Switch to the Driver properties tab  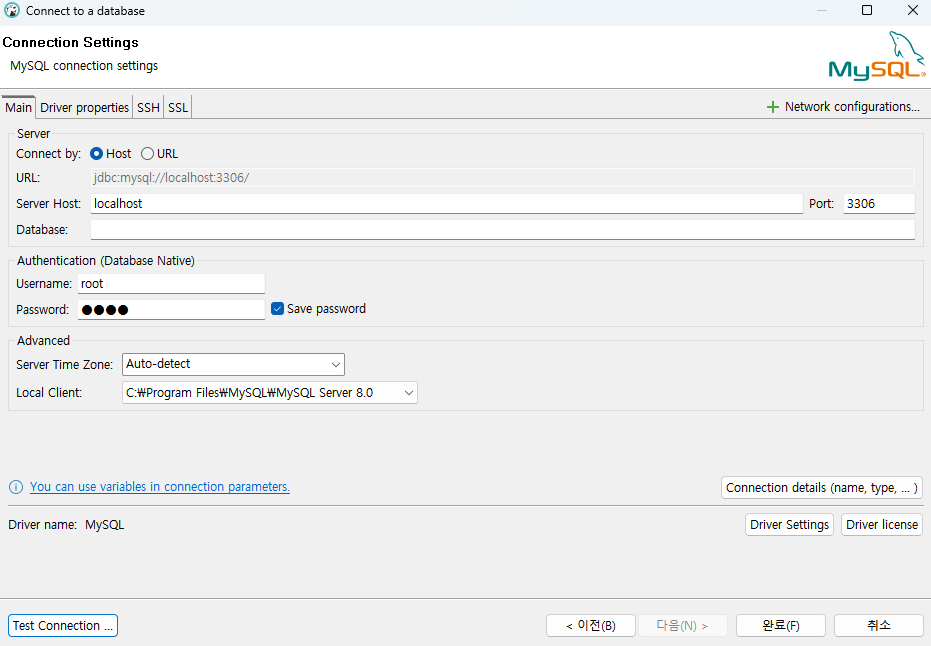pos(84,107)
